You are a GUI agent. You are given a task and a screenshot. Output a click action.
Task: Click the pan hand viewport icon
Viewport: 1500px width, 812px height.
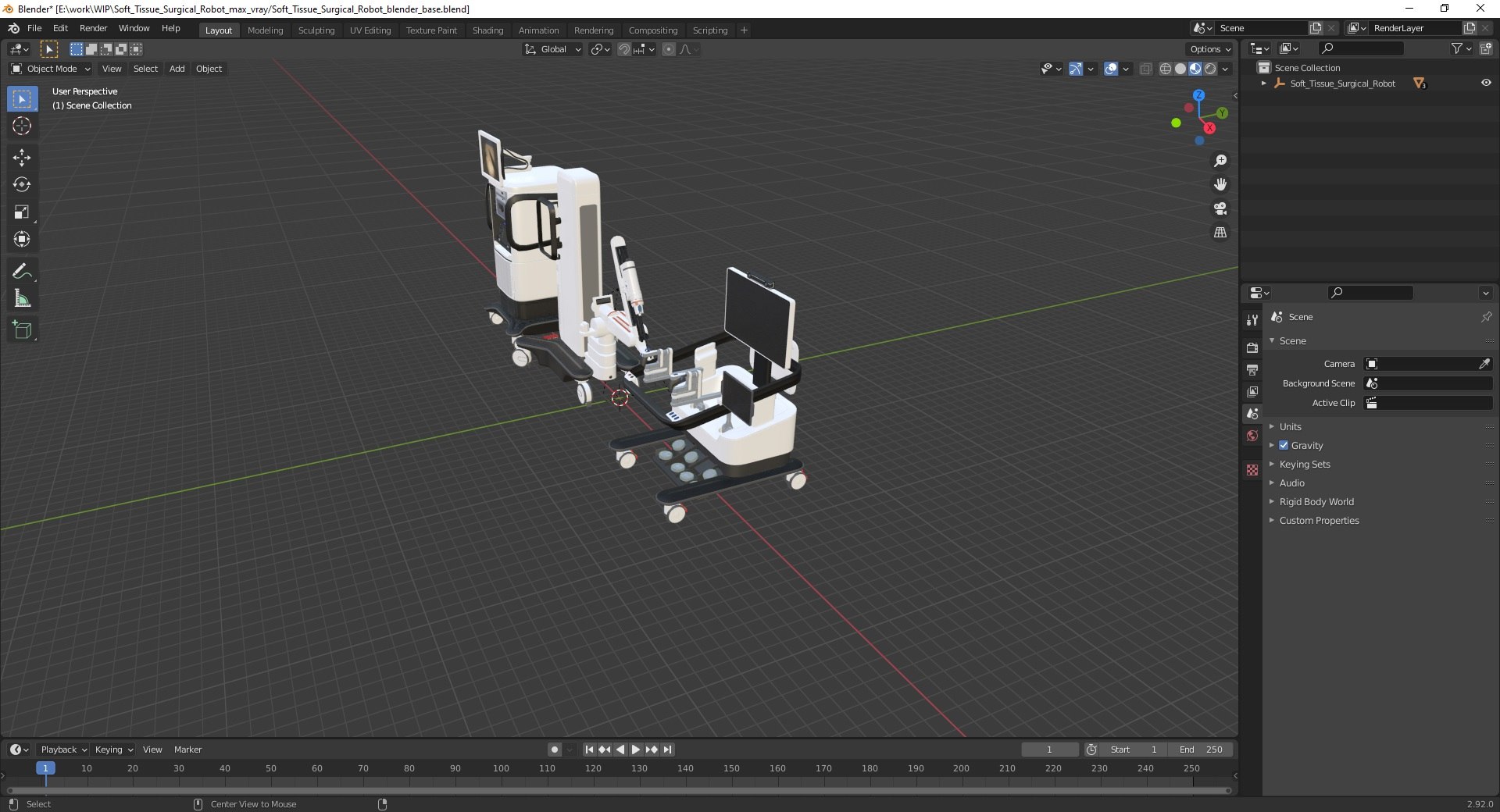click(1220, 185)
